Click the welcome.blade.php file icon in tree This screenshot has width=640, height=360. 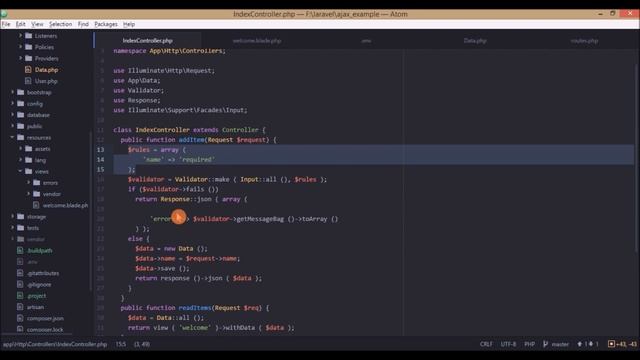pyautogui.click(x=36, y=205)
